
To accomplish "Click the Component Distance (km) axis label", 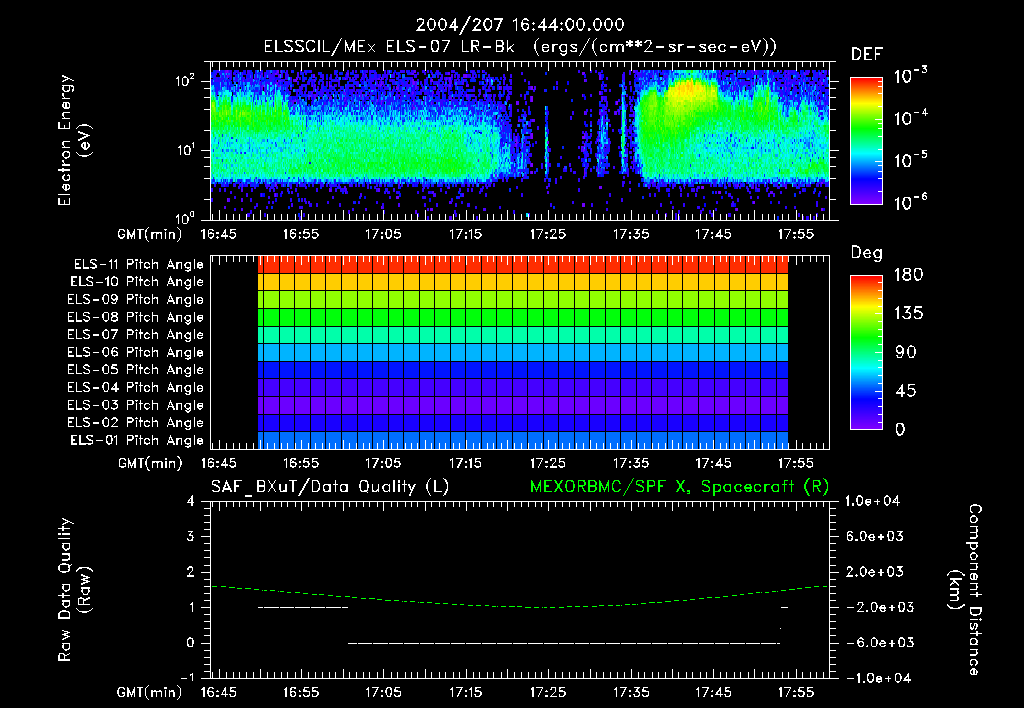I will (x=965, y=590).
